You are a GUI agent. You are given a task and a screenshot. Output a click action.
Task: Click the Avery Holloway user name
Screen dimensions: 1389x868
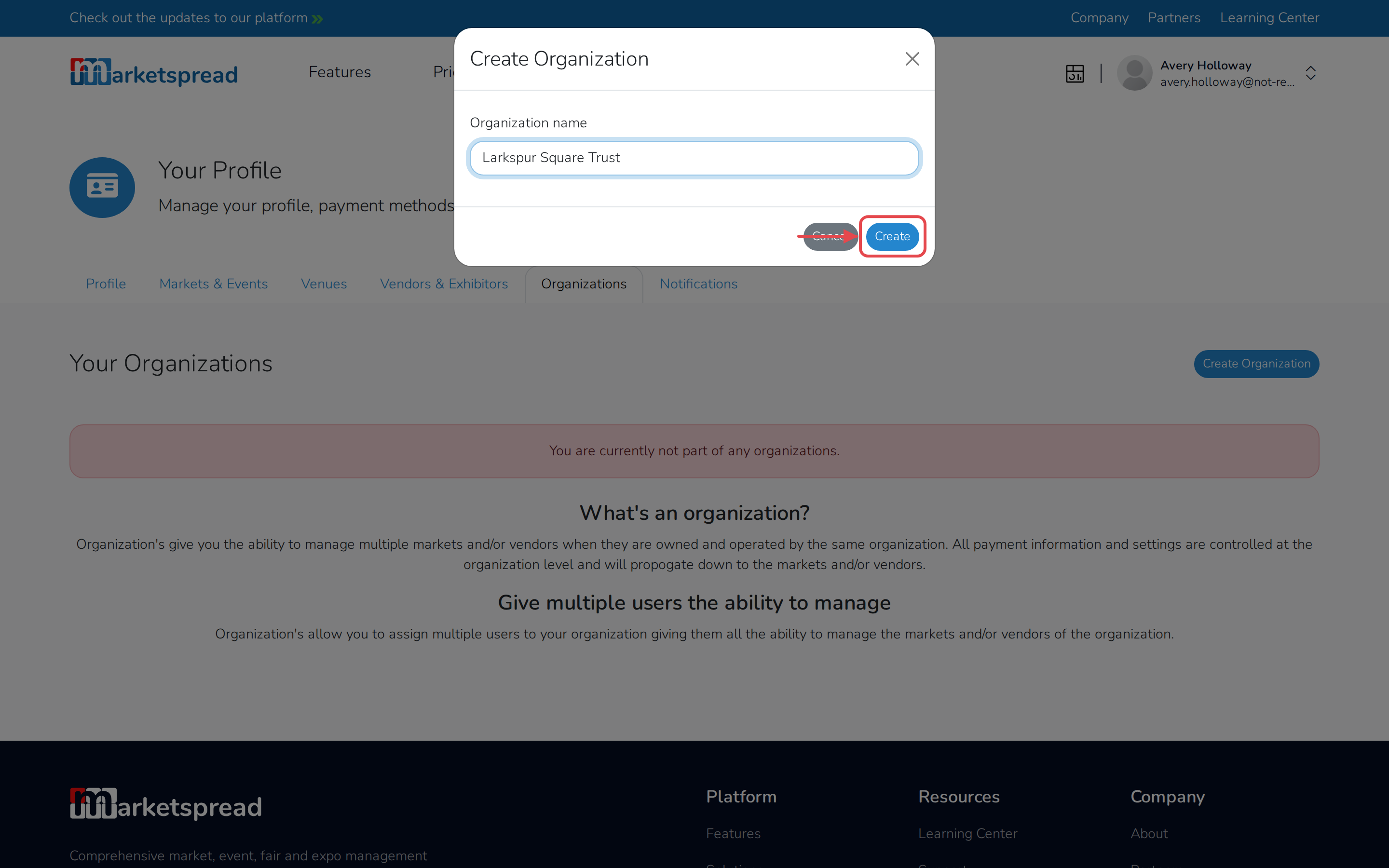coord(1205,66)
